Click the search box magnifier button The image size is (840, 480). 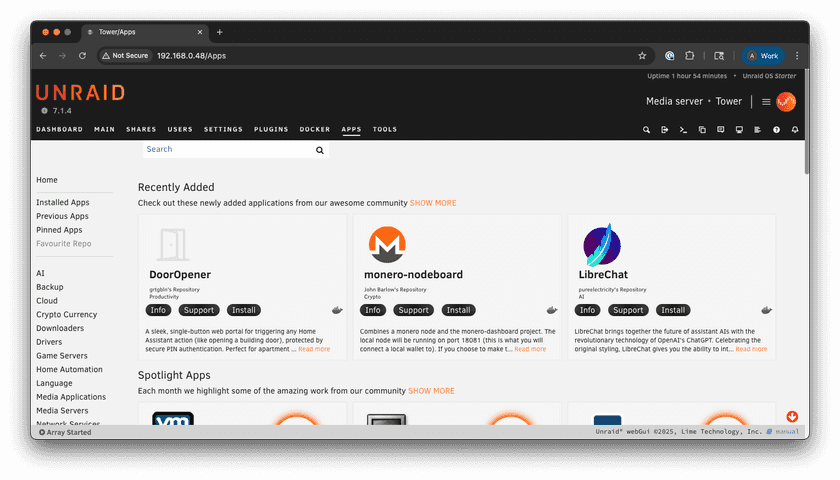click(320, 150)
